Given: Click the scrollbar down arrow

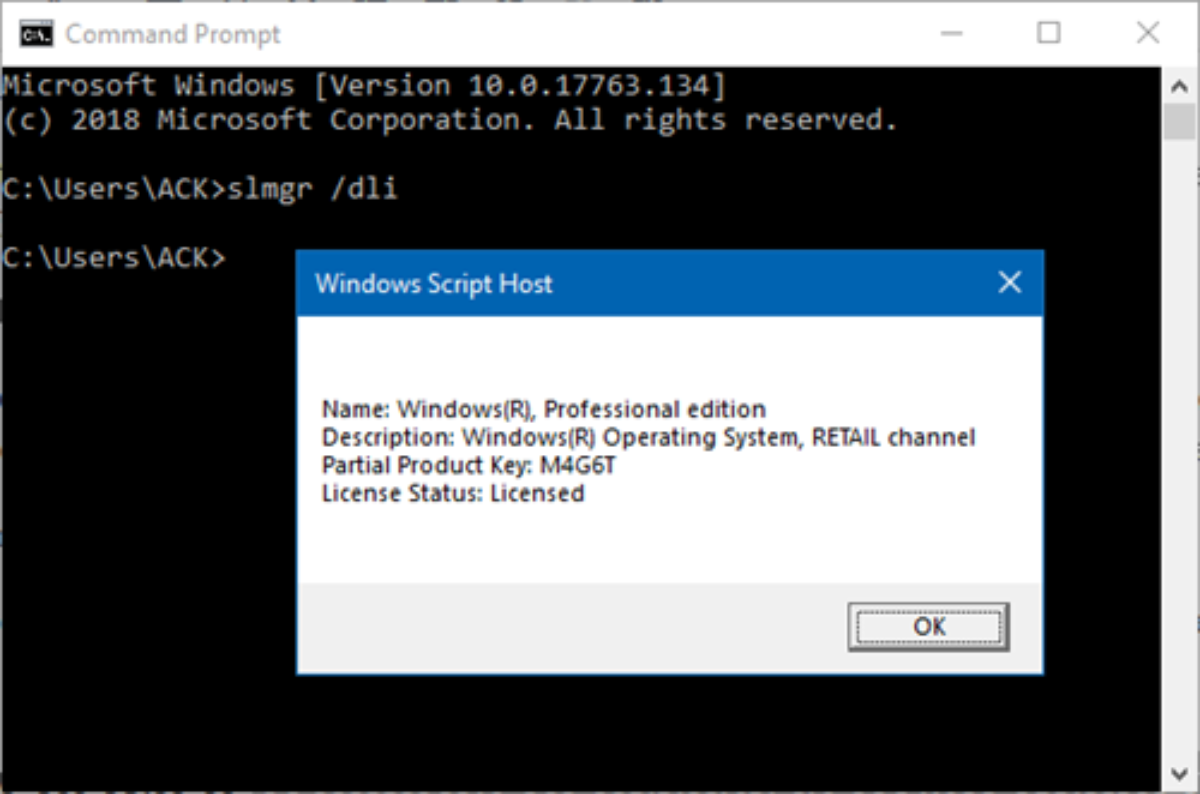Looking at the screenshot, I should click(x=1177, y=772).
